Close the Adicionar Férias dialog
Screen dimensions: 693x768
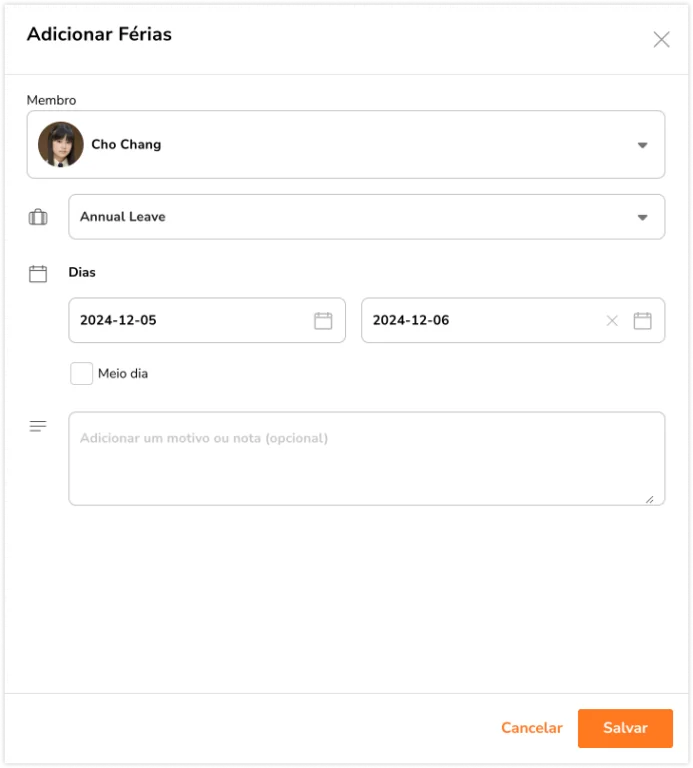(x=661, y=40)
